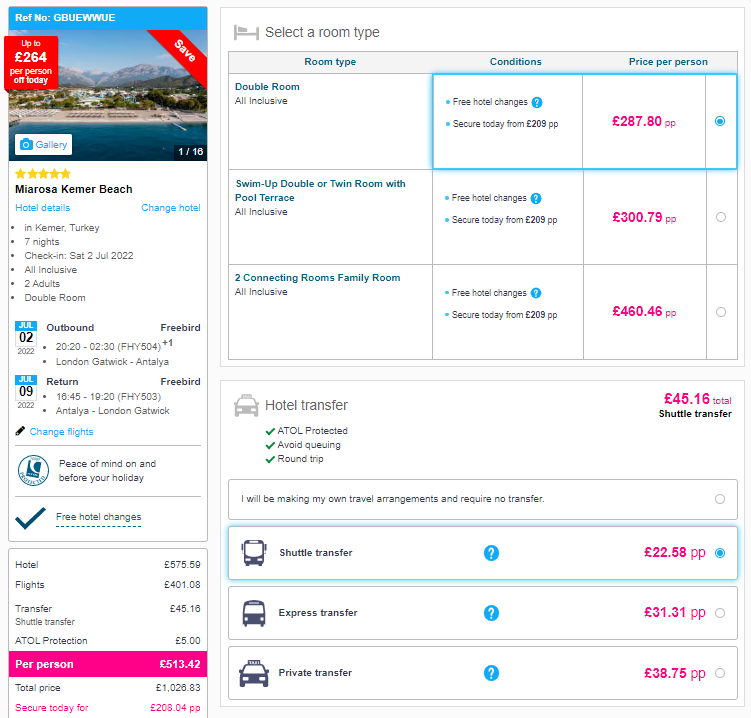Select Express transfer radio button
Image resolution: width=751 pixels, height=718 pixels.
719,613
